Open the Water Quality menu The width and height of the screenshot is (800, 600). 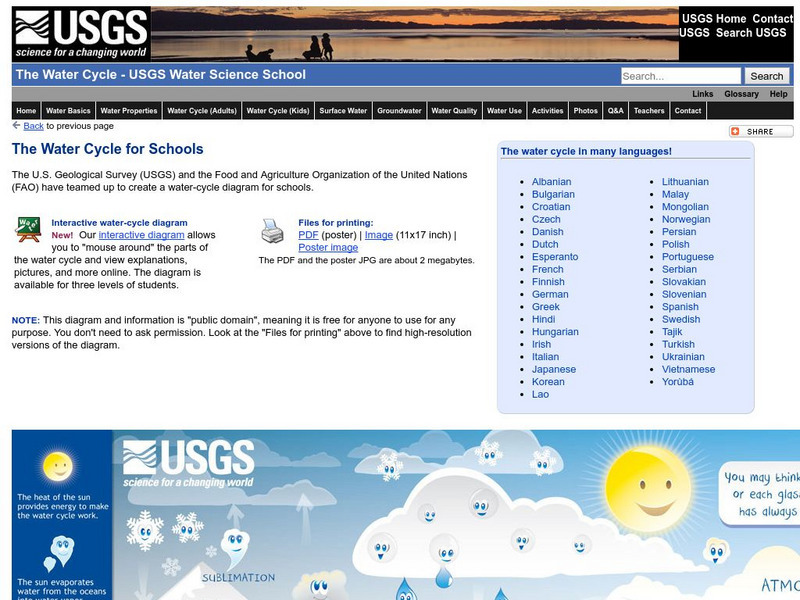point(454,111)
